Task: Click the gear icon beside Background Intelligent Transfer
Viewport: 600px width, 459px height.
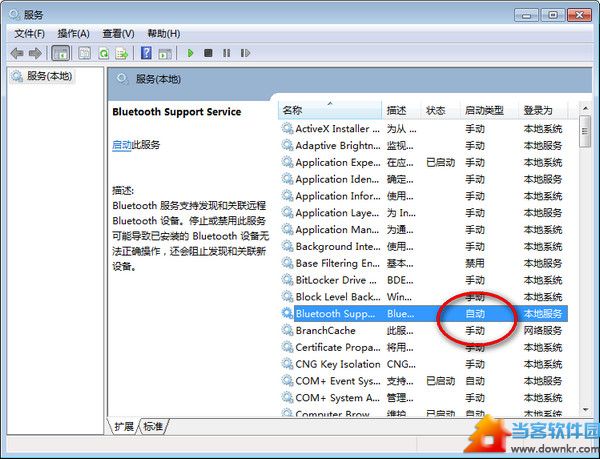Action: pyautogui.click(x=287, y=246)
